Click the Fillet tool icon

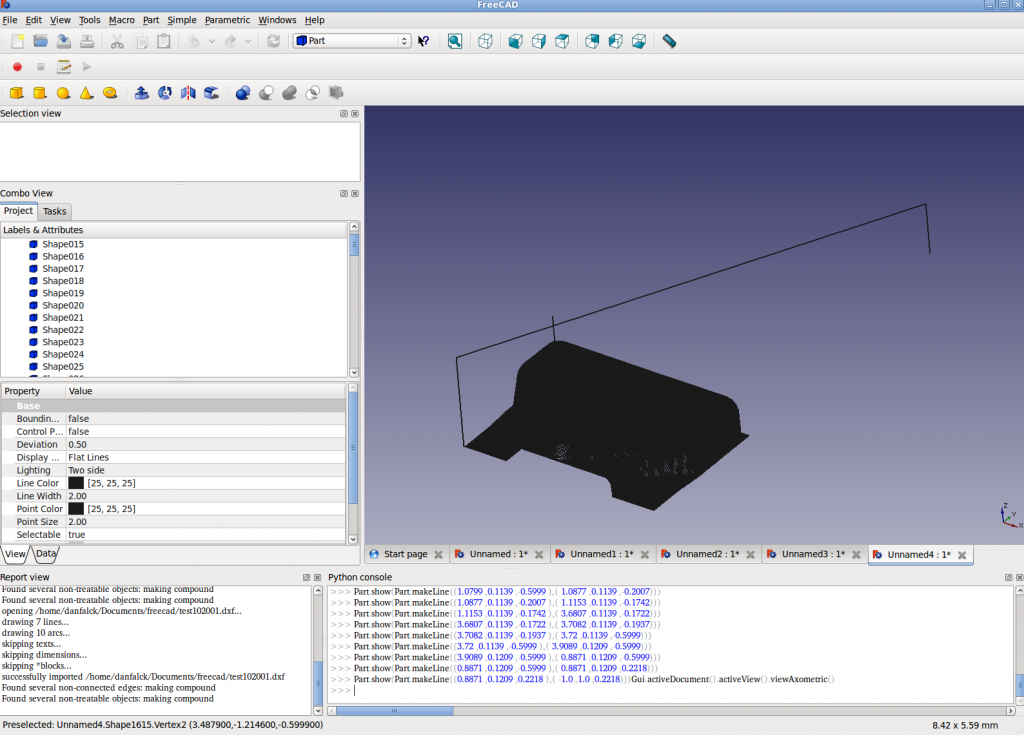pos(211,93)
